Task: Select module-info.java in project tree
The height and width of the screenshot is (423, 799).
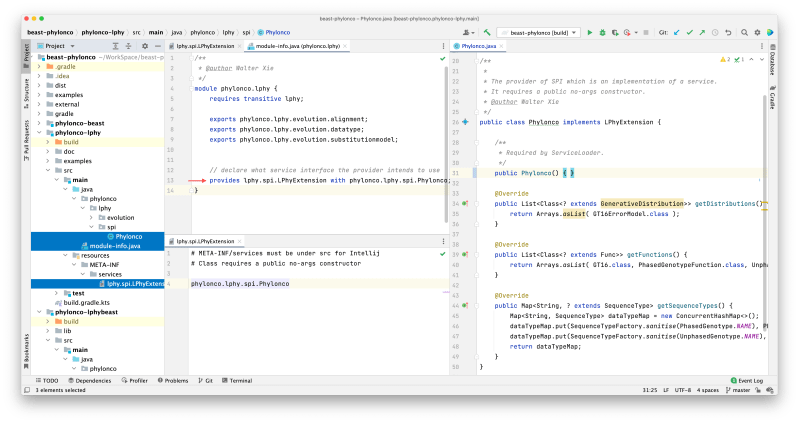Action: click(x=111, y=246)
